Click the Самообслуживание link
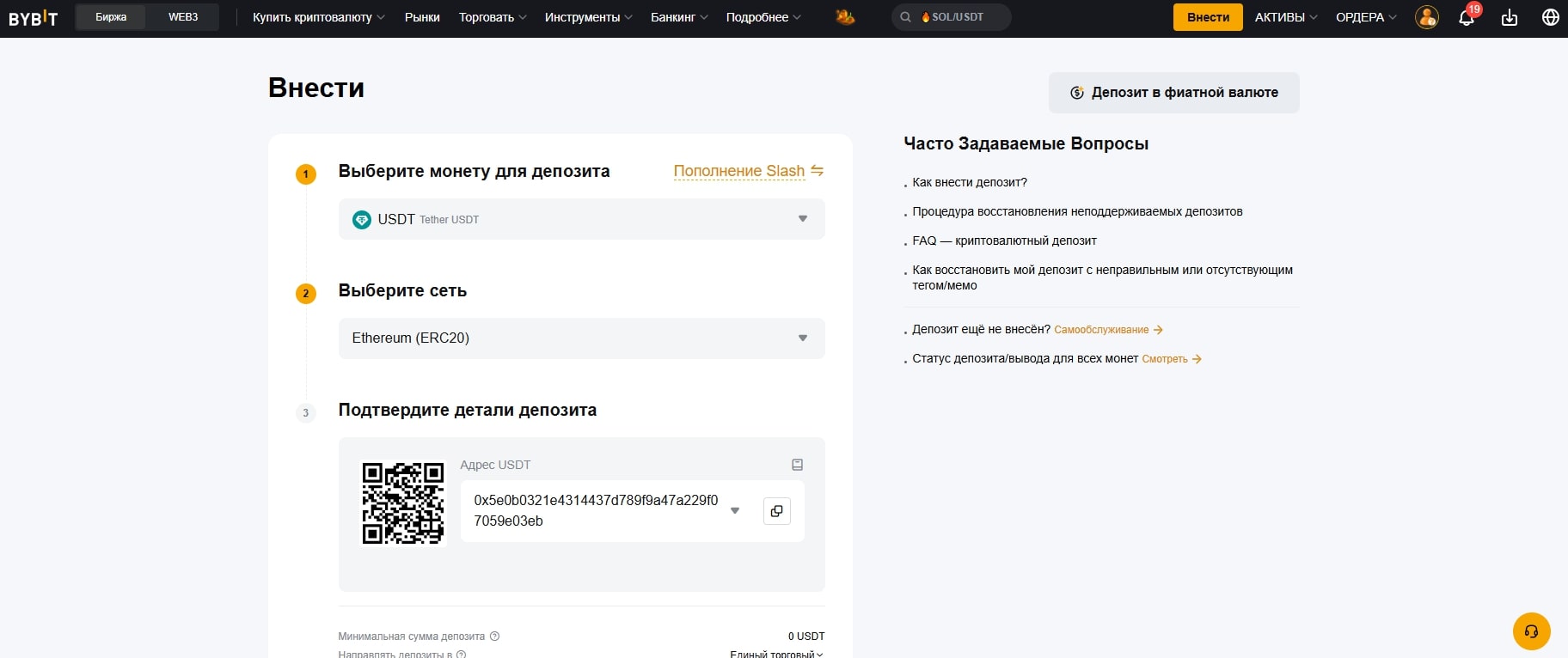The width and height of the screenshot is (1568, 658). click(x=1108, y=330)
